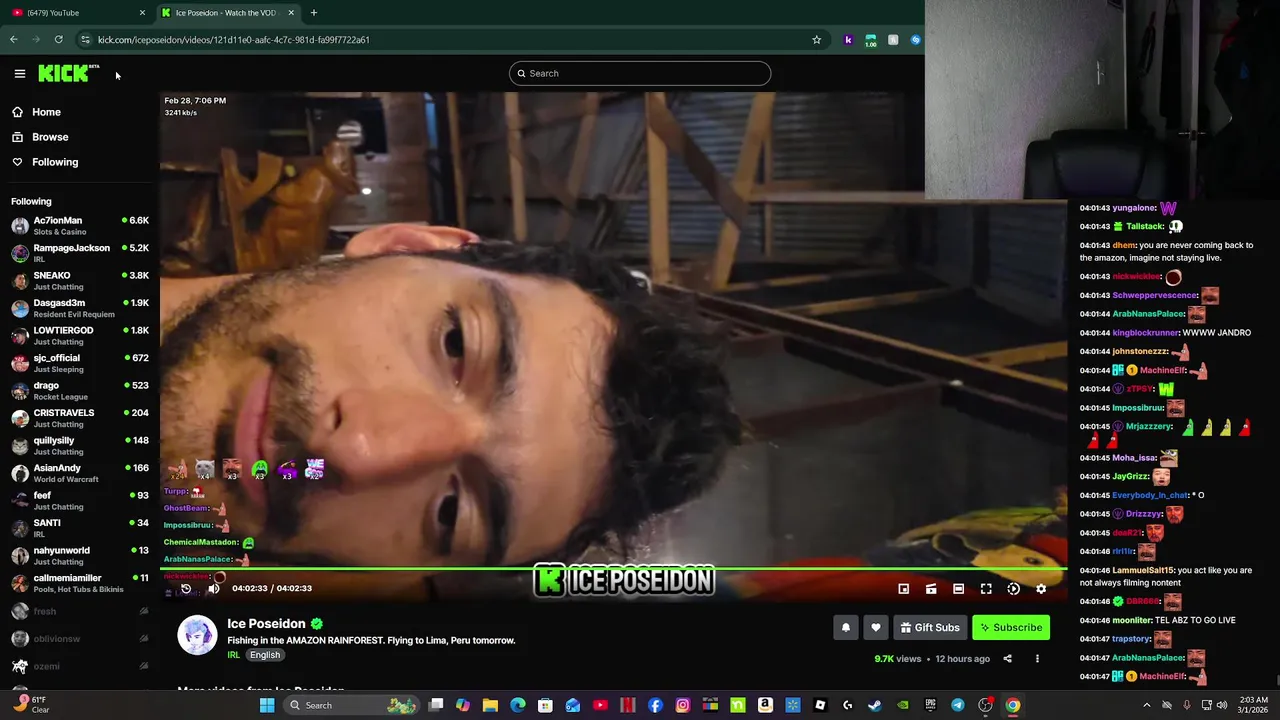Open nahyunworld channel in sidebar

80,556
